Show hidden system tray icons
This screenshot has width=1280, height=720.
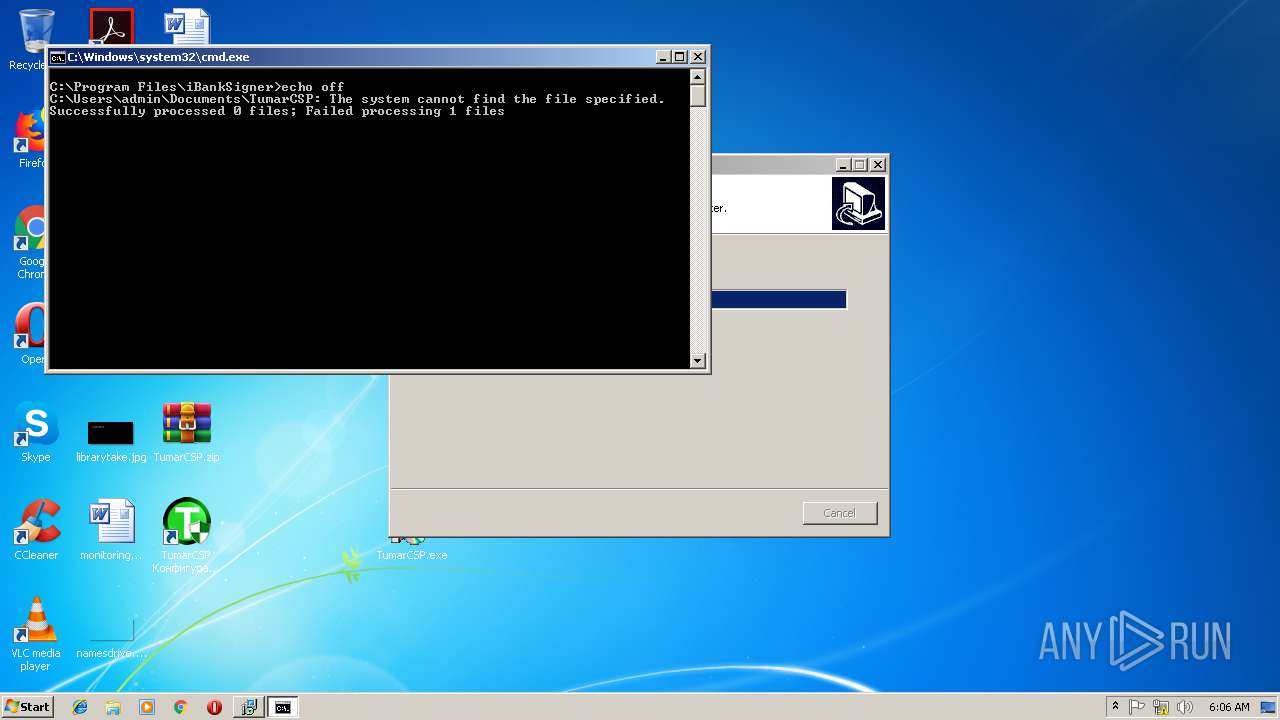[1115, 706]
